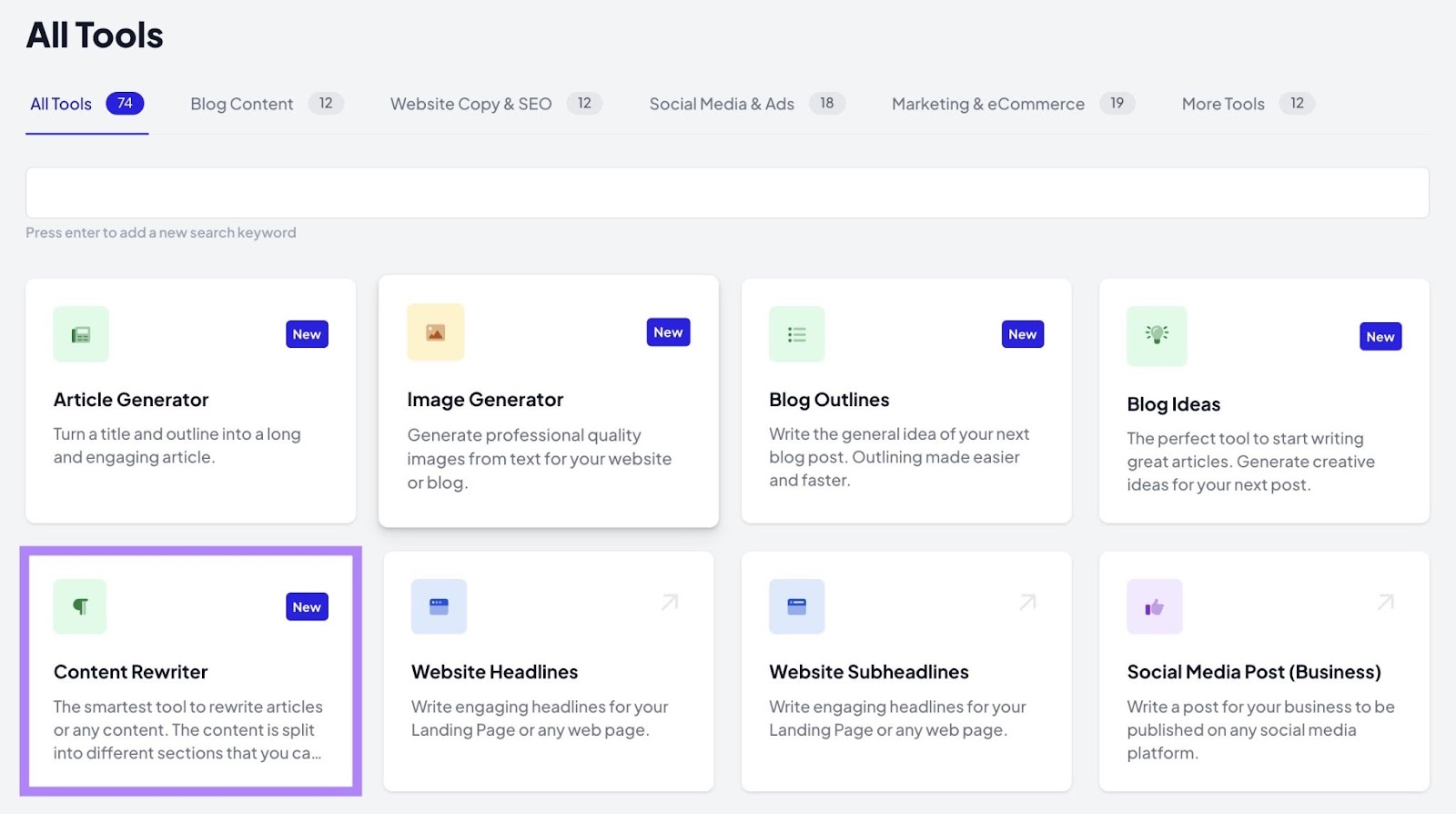The image size is (1456, 814).
Task: Open the Content Rewriter title link
Action: [130, 672]
